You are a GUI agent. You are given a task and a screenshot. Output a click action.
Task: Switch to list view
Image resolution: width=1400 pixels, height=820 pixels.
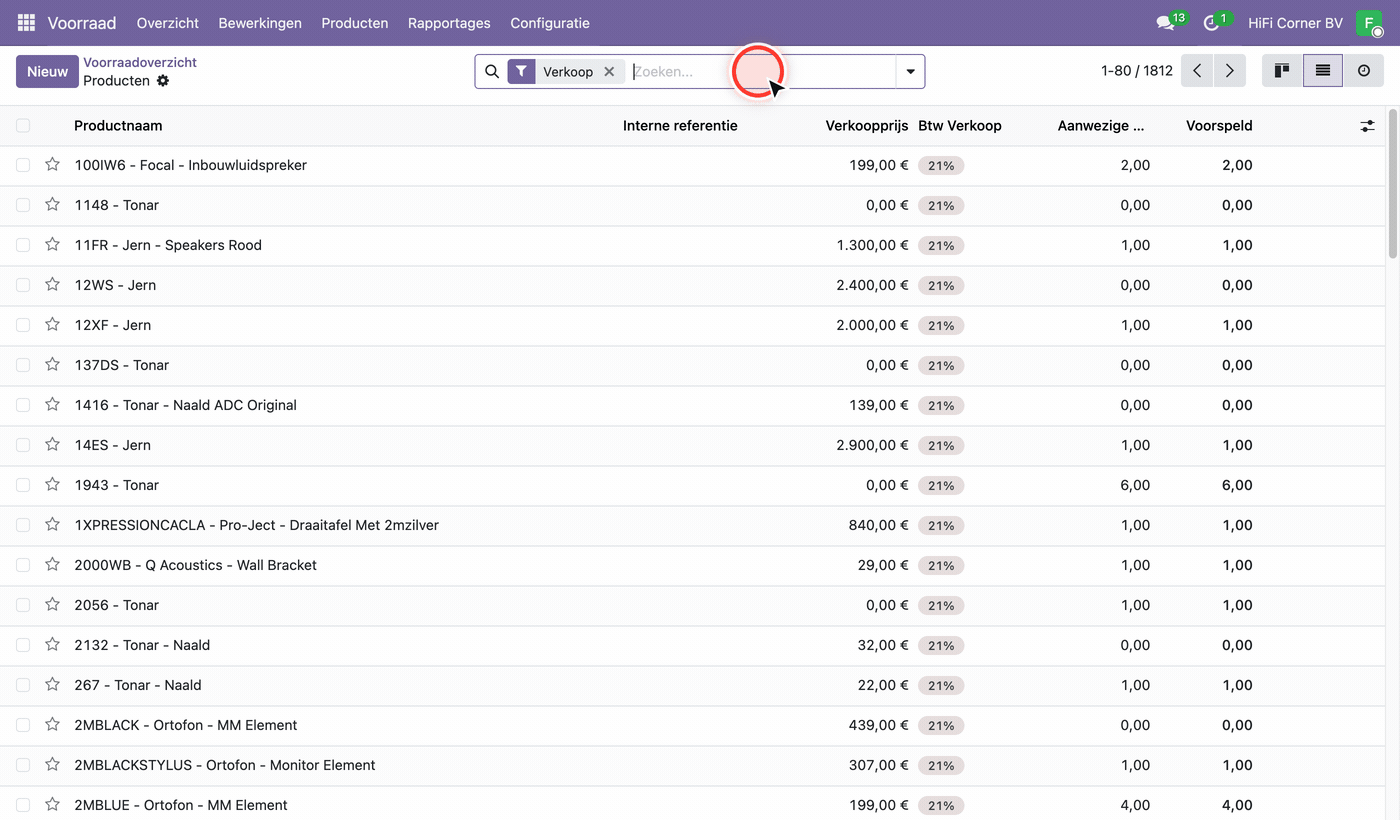(1323, 71)
